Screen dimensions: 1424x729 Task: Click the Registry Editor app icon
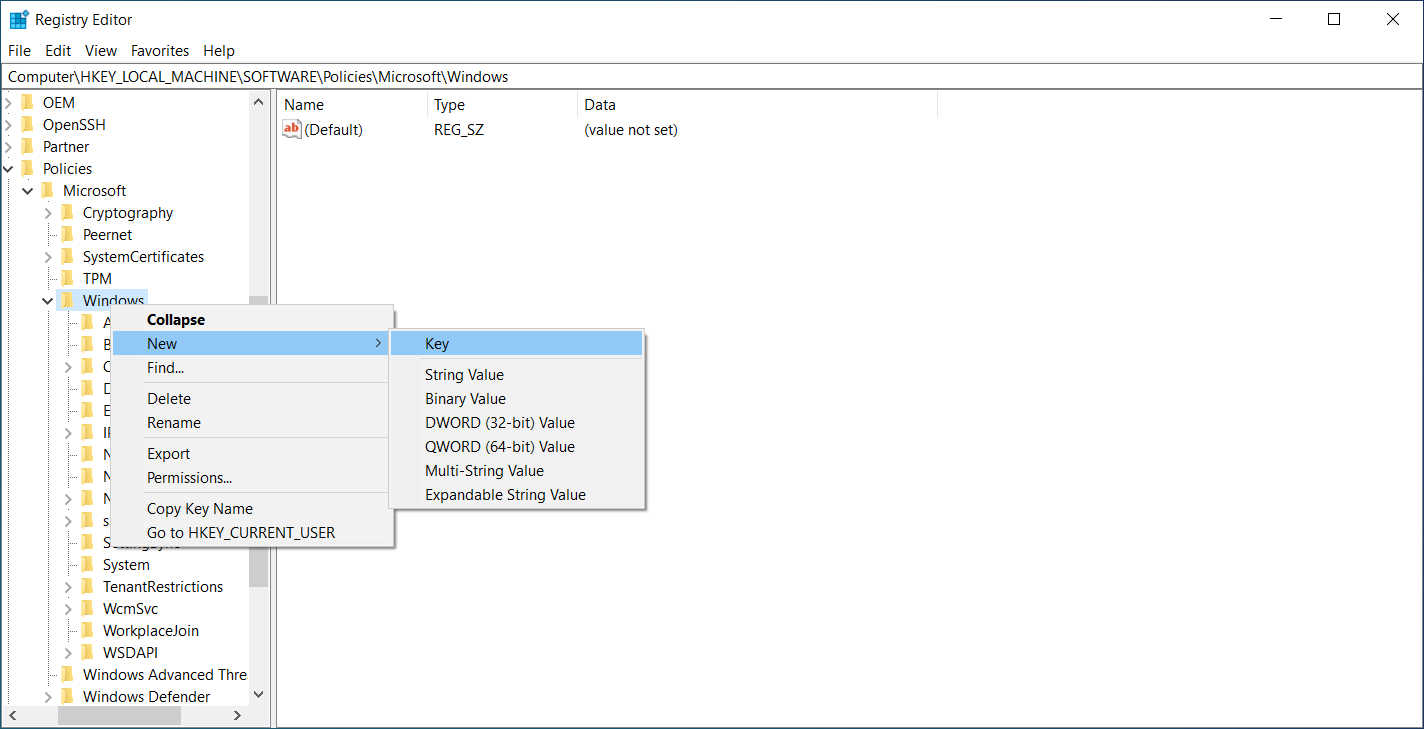(19, 19)
